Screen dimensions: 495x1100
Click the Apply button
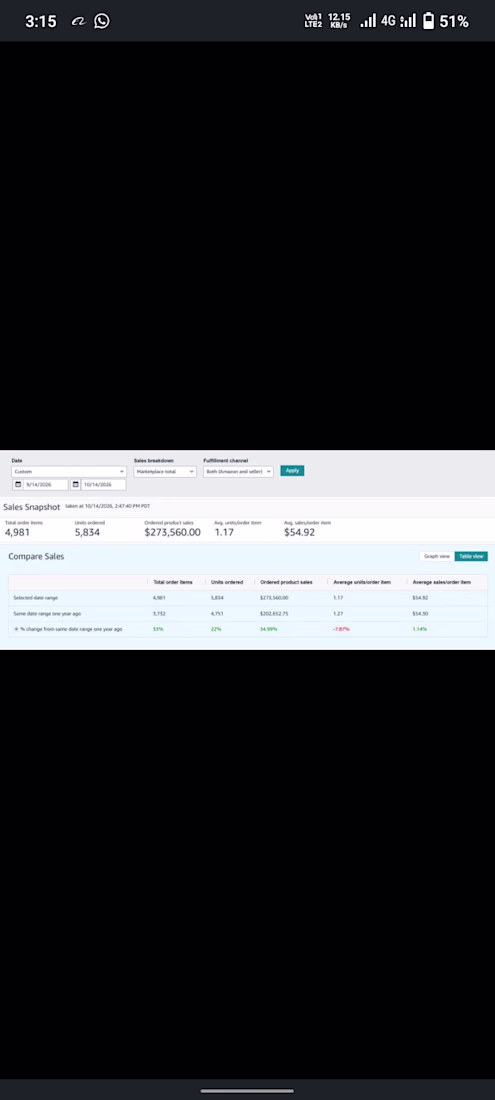click(x=292, y=471)
